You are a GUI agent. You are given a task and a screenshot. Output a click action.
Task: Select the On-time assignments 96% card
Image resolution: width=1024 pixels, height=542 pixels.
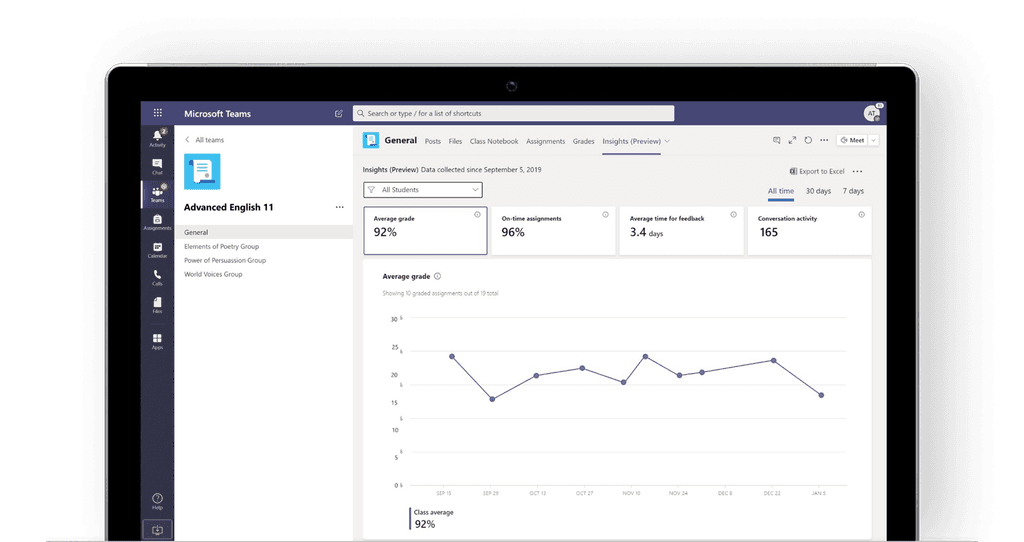(x=553, y=231)
